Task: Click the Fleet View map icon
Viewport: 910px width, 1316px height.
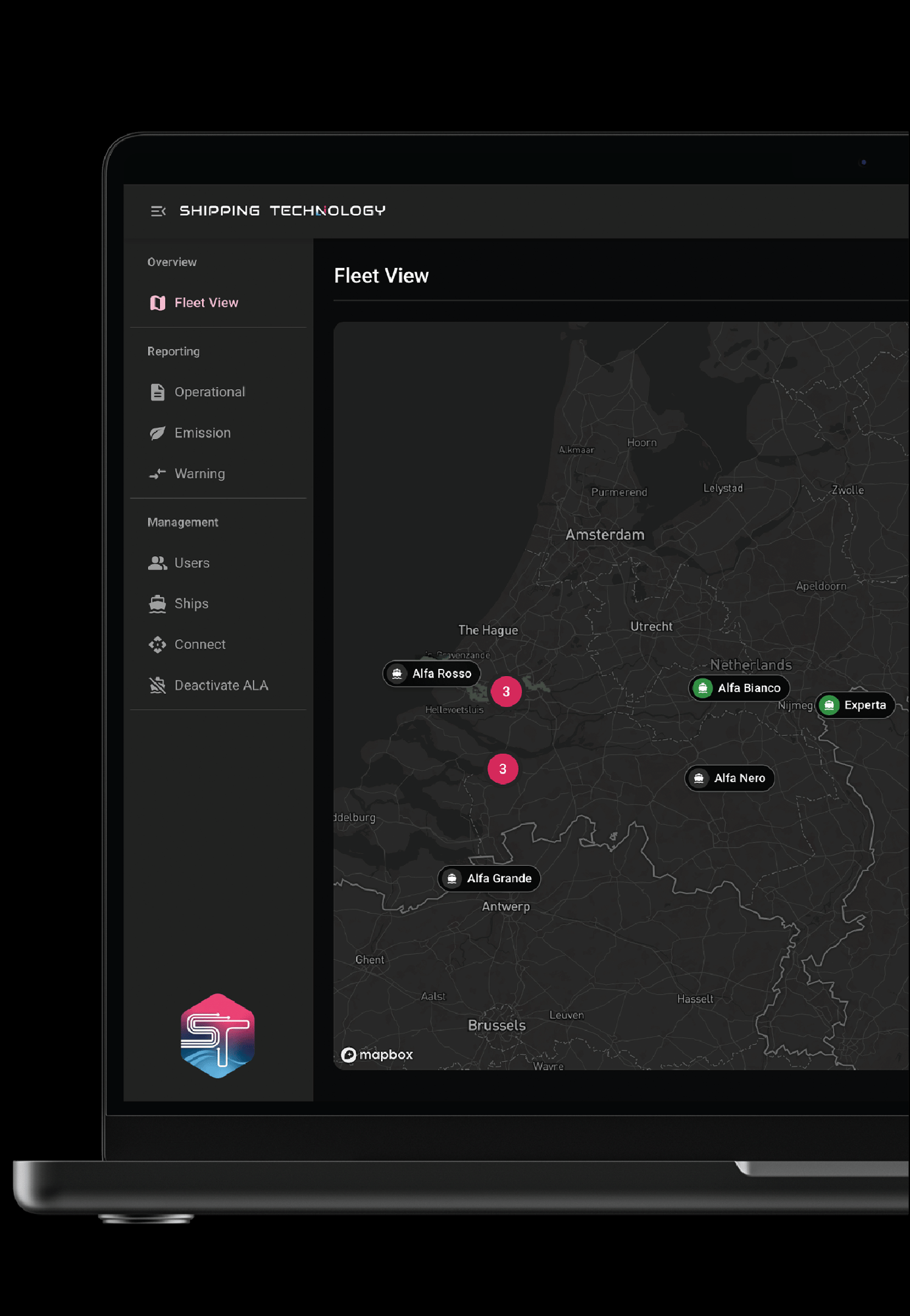Action: [158, 303]
